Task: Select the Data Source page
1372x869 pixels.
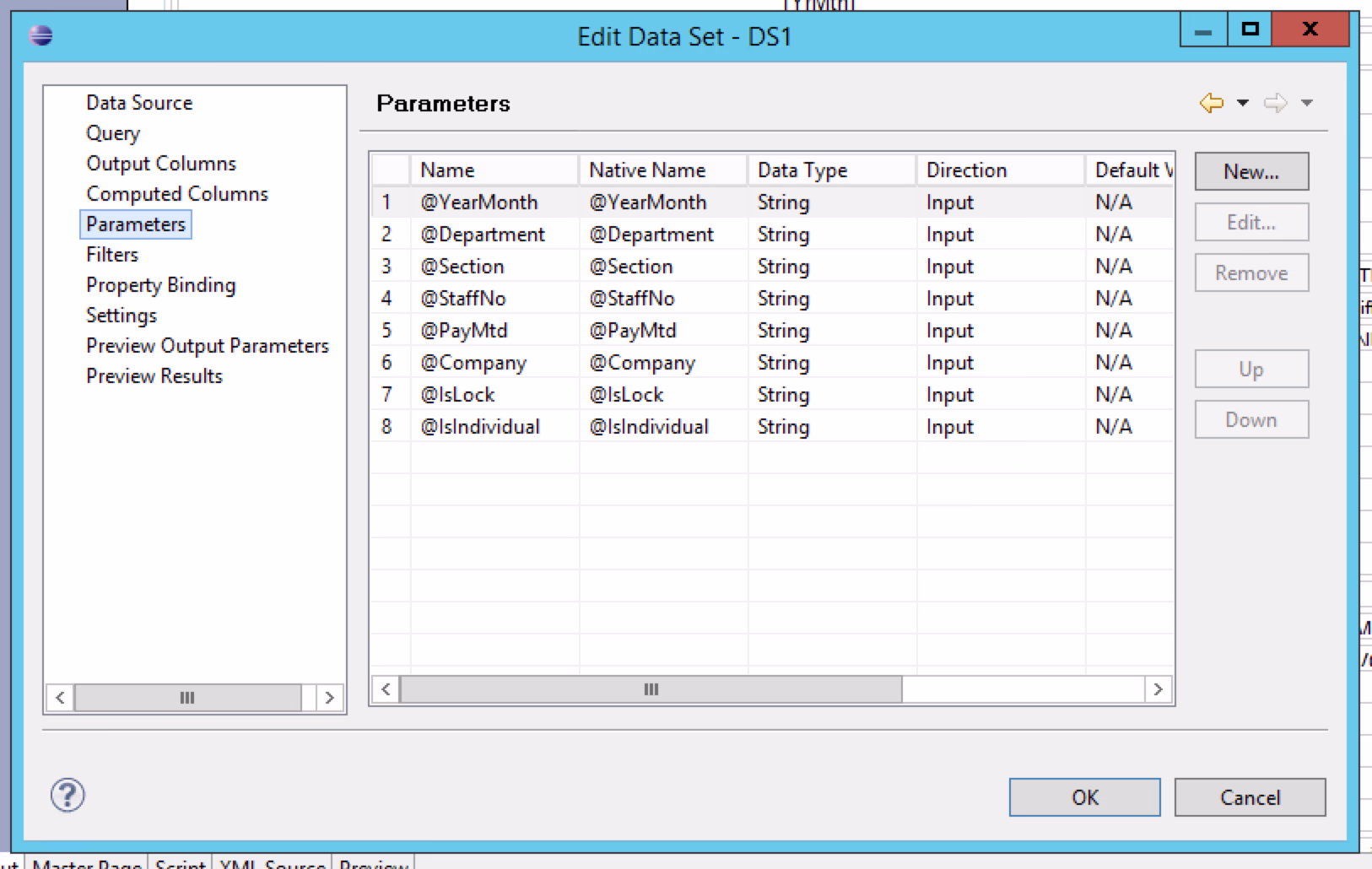Action: click(x=139, y=103)
